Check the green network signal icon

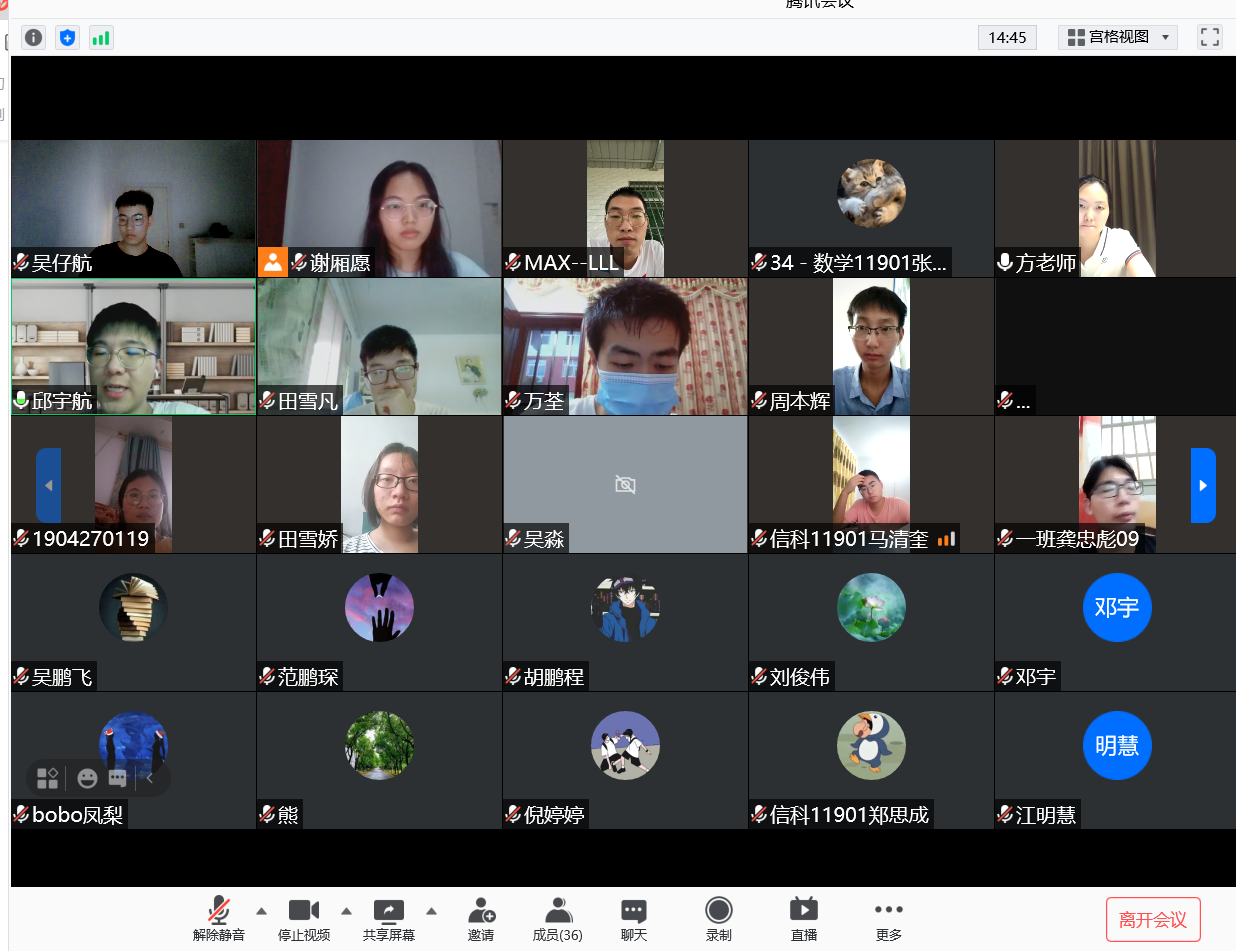click(x=101, y=38)
